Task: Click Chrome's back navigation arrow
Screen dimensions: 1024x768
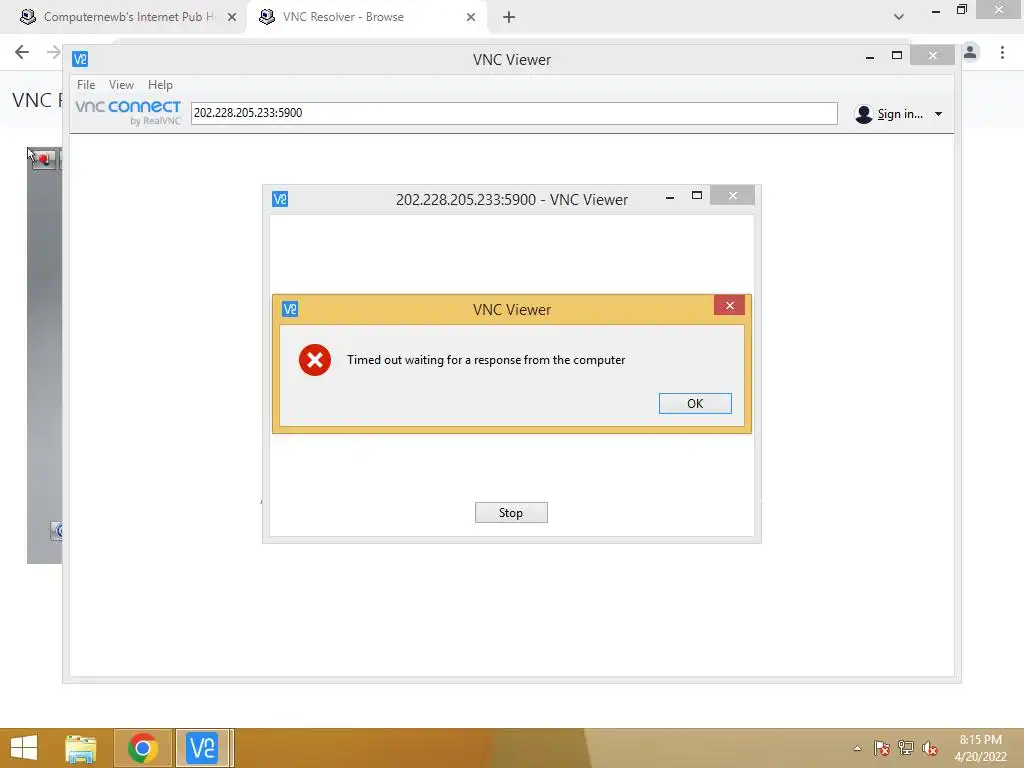Action: coord(22,52)
